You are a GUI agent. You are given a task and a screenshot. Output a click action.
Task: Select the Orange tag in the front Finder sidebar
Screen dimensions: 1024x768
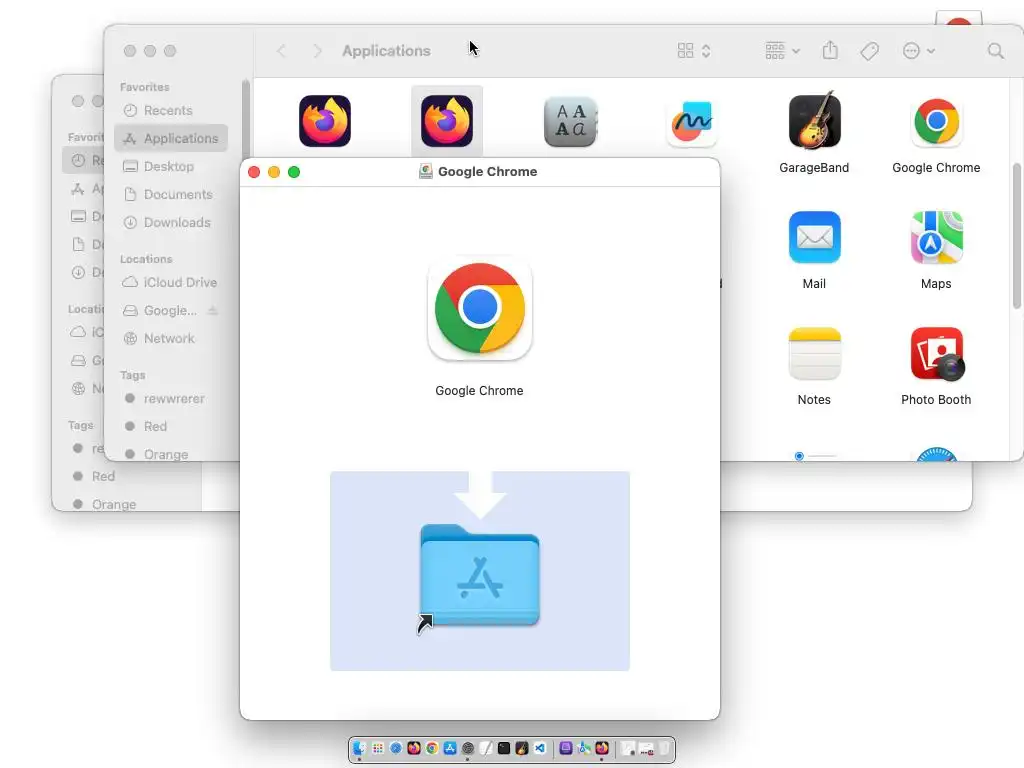click(x=171, y=454)
